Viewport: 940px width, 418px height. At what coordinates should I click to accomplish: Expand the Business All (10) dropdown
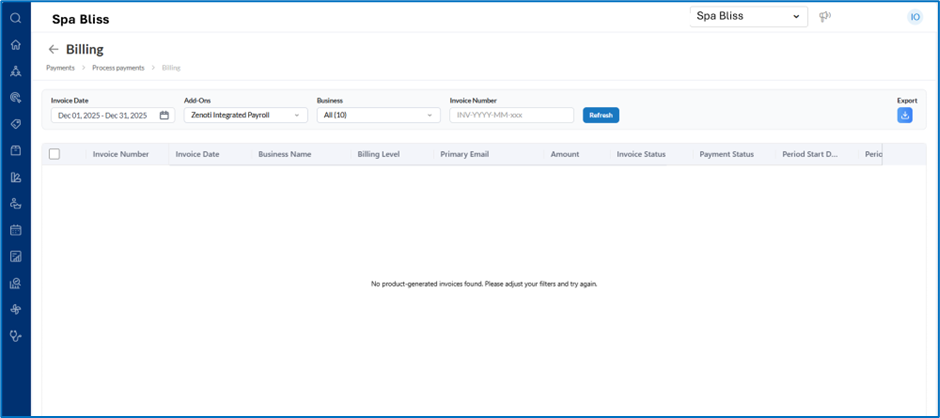click(379, 115)
